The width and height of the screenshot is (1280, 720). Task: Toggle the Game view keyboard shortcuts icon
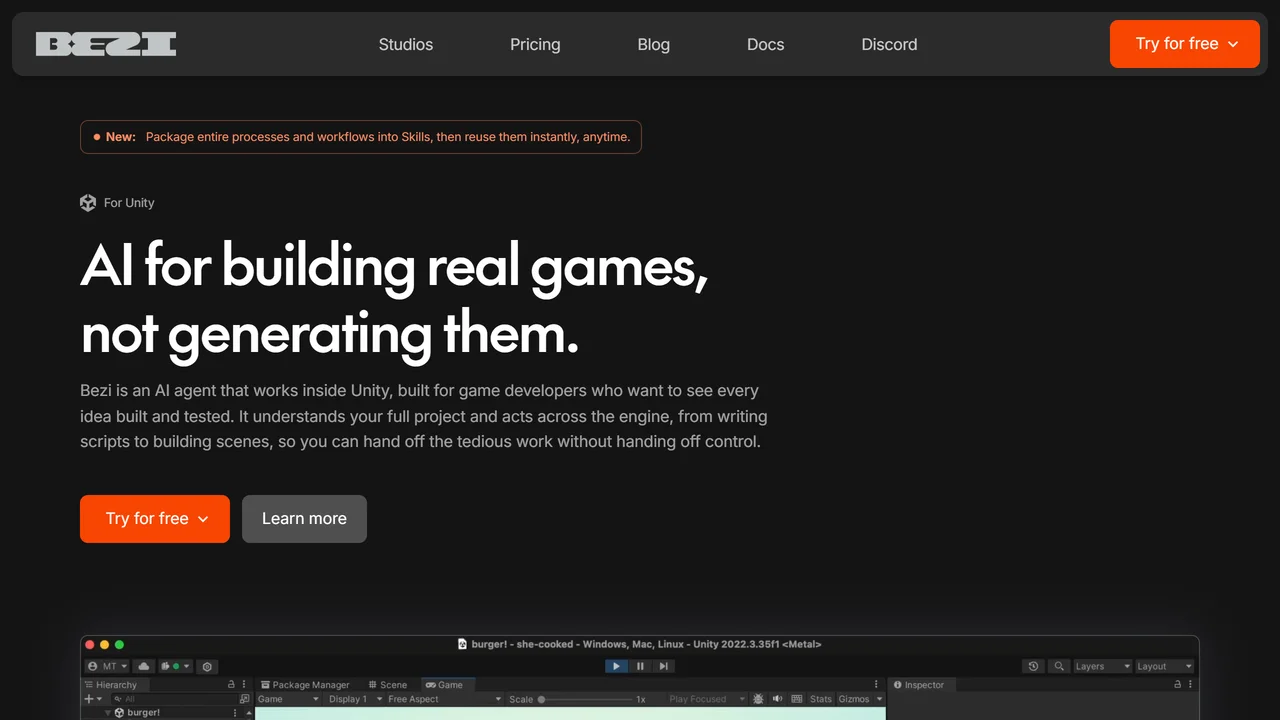click(x=797, y=699)
